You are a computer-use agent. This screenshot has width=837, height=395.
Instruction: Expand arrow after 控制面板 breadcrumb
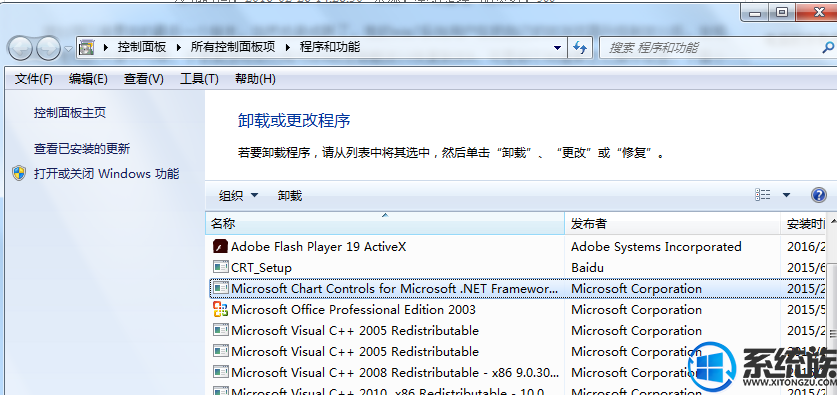pos(179,48)
